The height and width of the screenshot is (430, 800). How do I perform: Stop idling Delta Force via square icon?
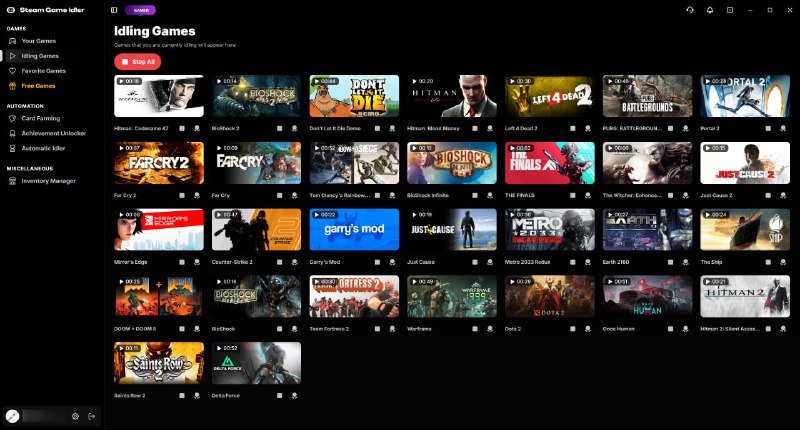click(x=280, y=396)
